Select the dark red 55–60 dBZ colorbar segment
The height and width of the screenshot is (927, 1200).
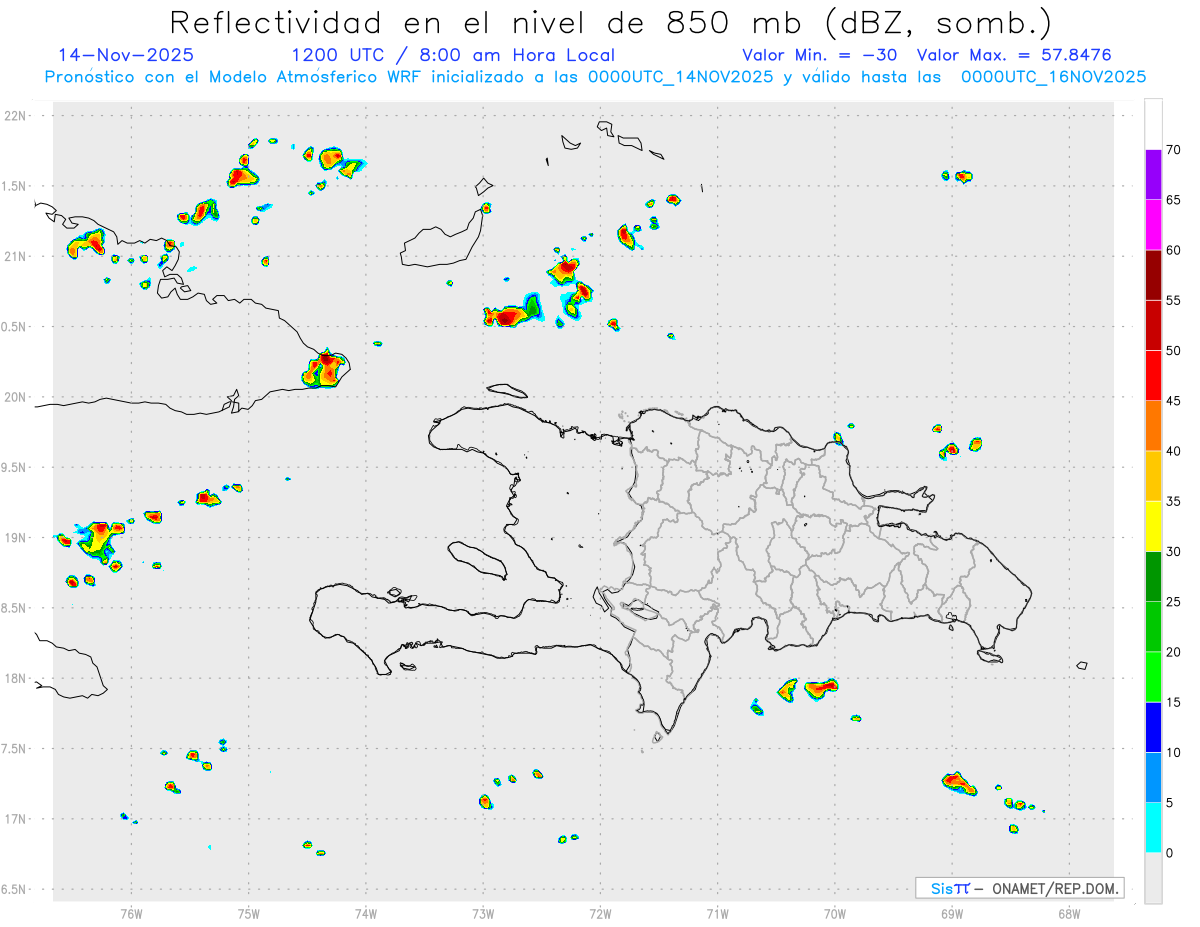coord(1153,275)
